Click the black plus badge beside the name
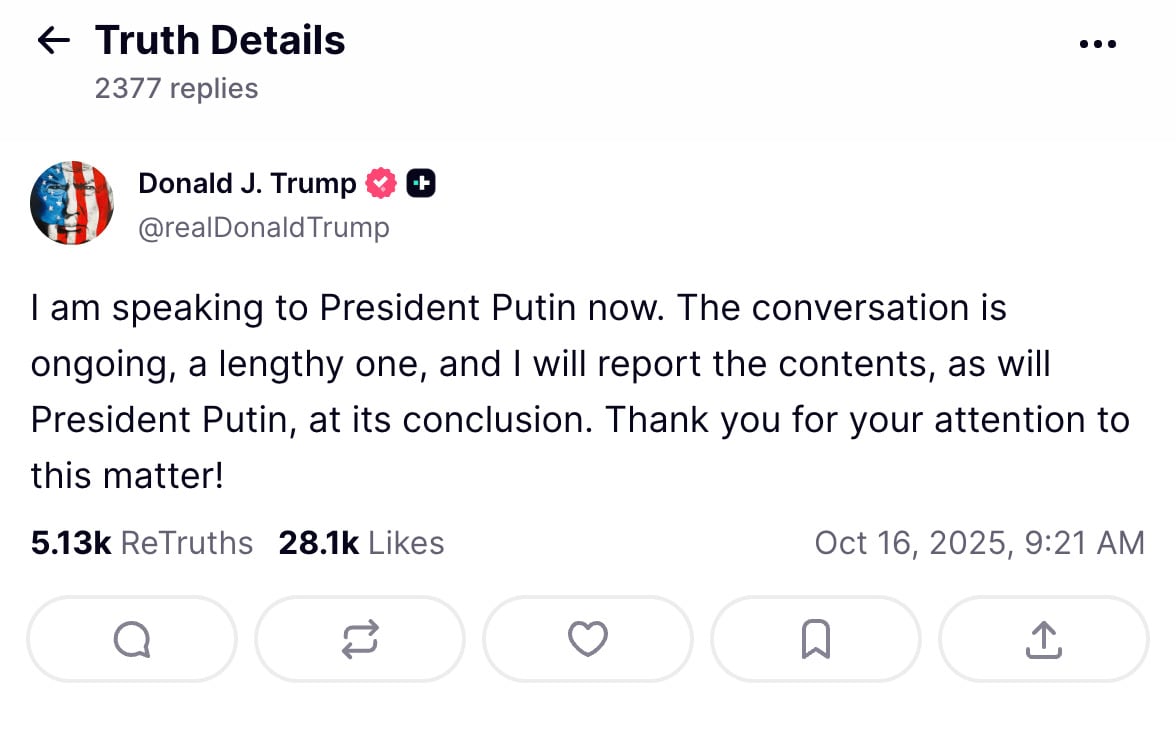 pos(421,184)
